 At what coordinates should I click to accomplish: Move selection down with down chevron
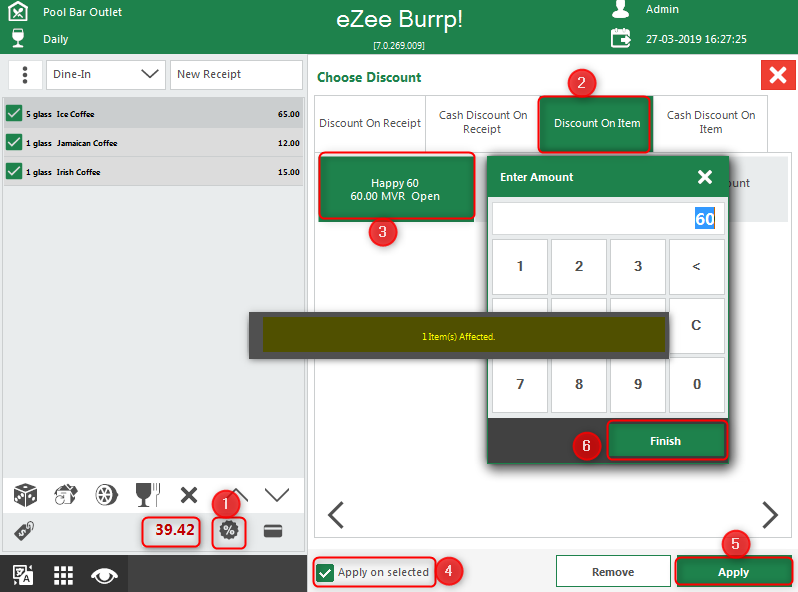click(x=277, y=495)
